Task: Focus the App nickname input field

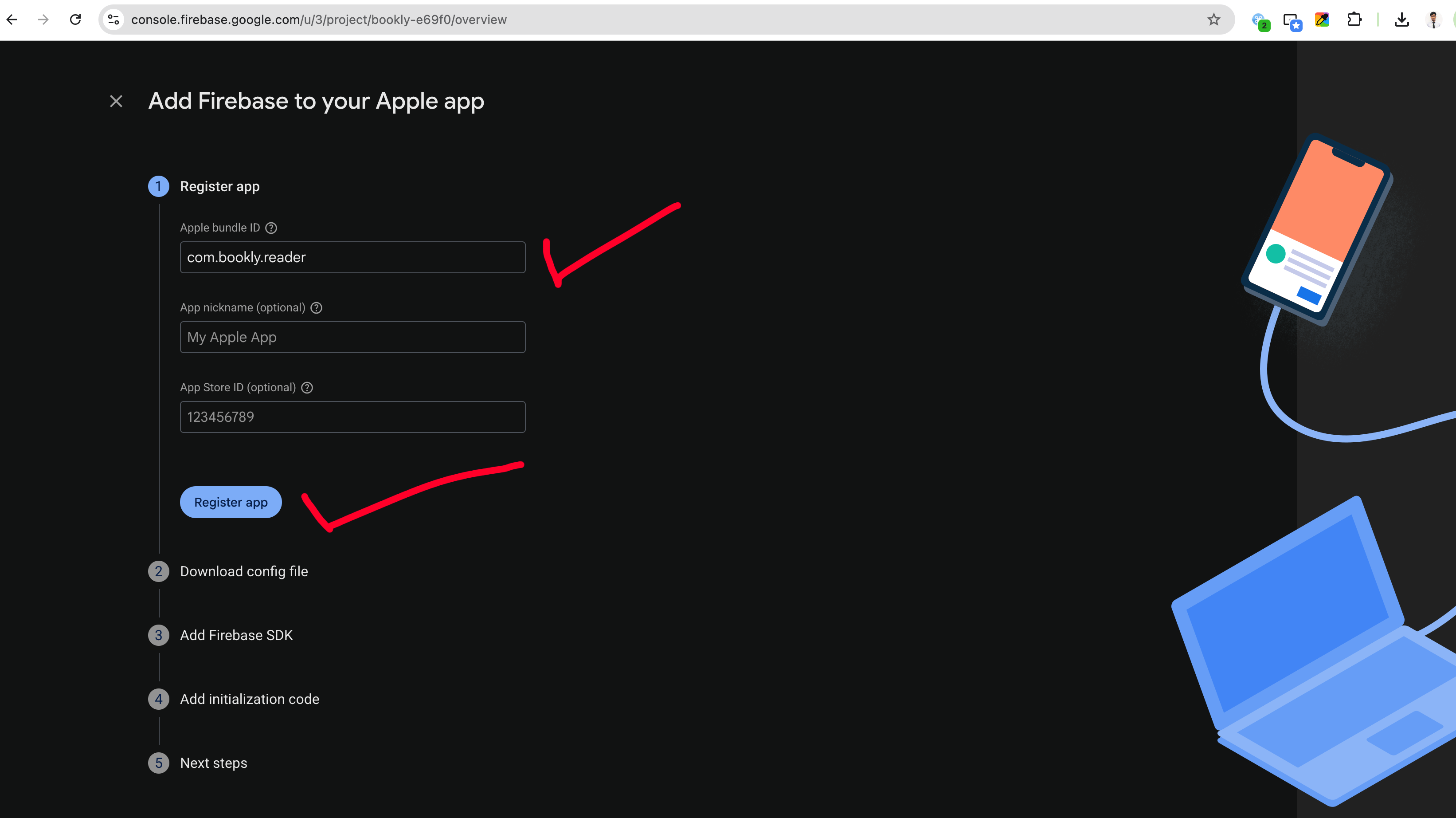Action: tap(353, 337)
